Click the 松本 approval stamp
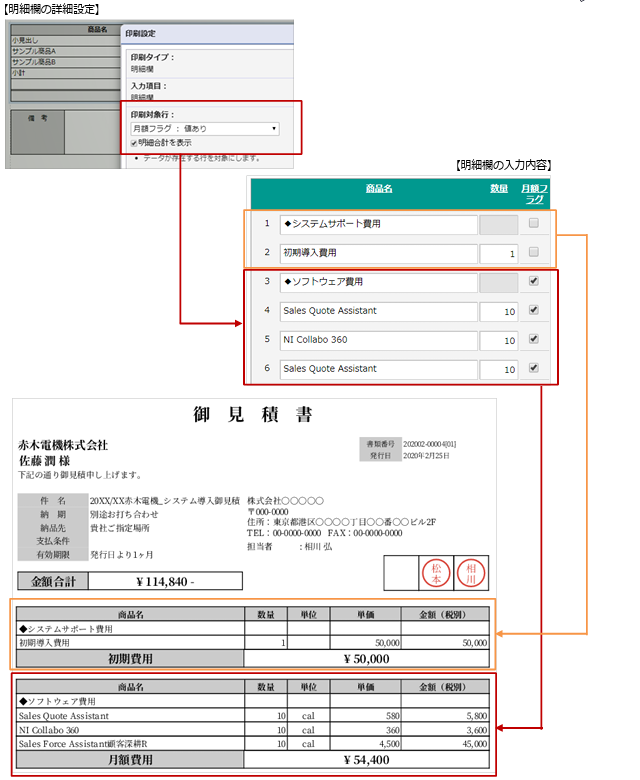Image resolution: width=640 pixels, height=780 pixels. click(436, 573)
